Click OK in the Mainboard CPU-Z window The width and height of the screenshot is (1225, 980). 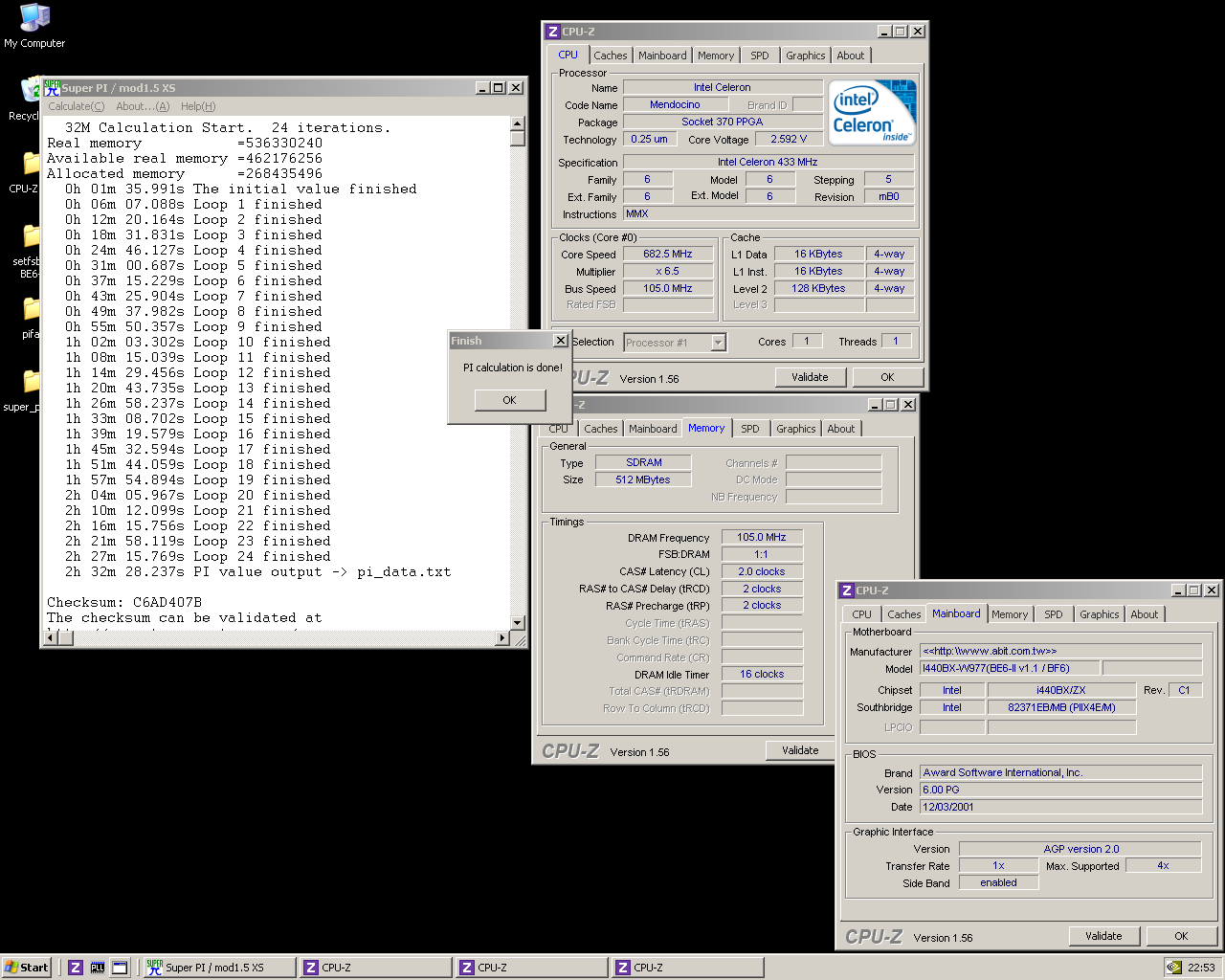(x=1181, y=936)
